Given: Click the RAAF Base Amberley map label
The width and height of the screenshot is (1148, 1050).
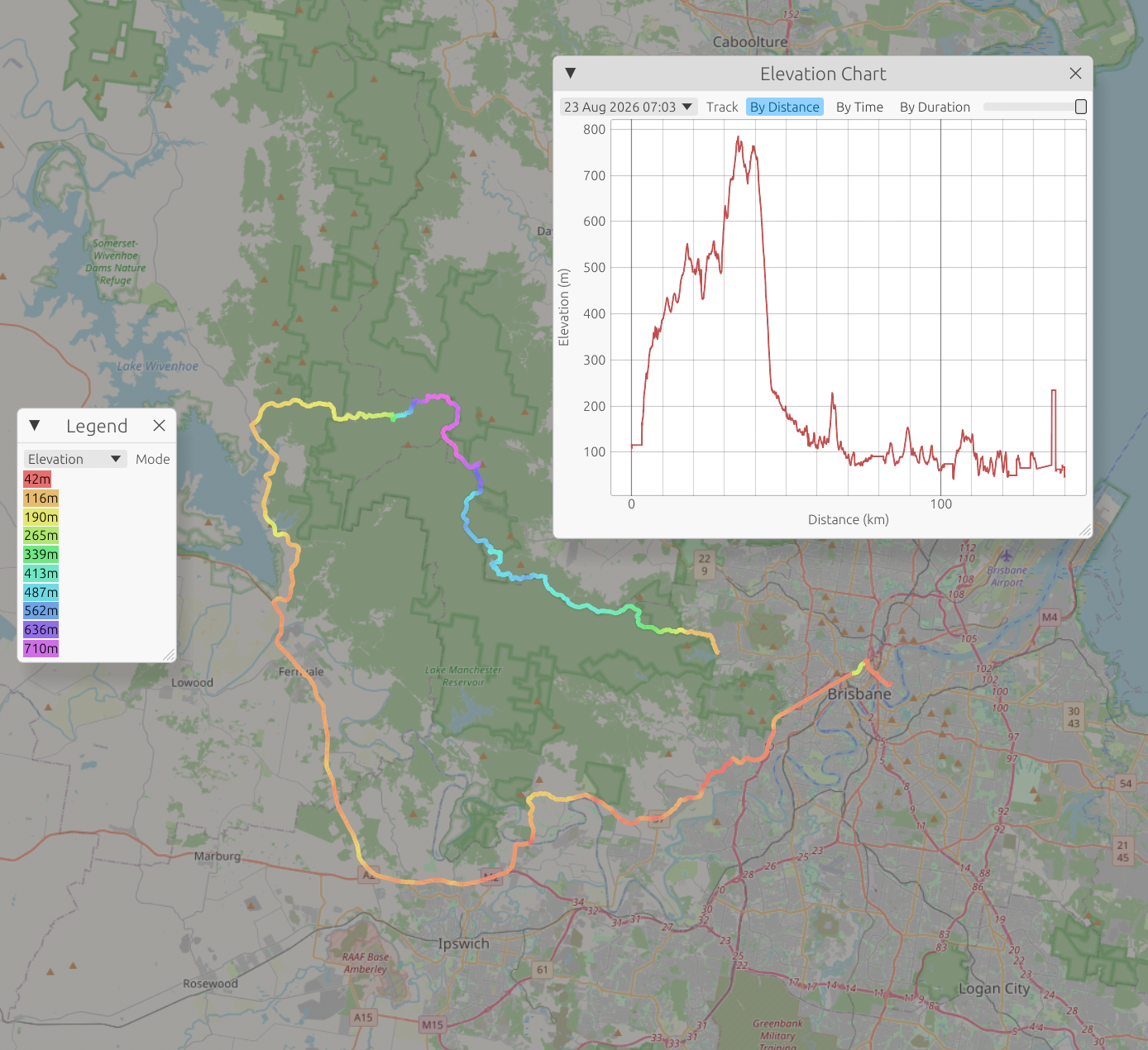Looking at the screenshot, I should click(x=366, y=963).
